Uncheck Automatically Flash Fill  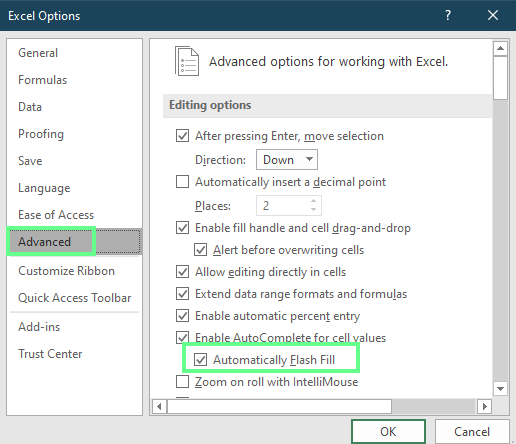tap(200, 360)
